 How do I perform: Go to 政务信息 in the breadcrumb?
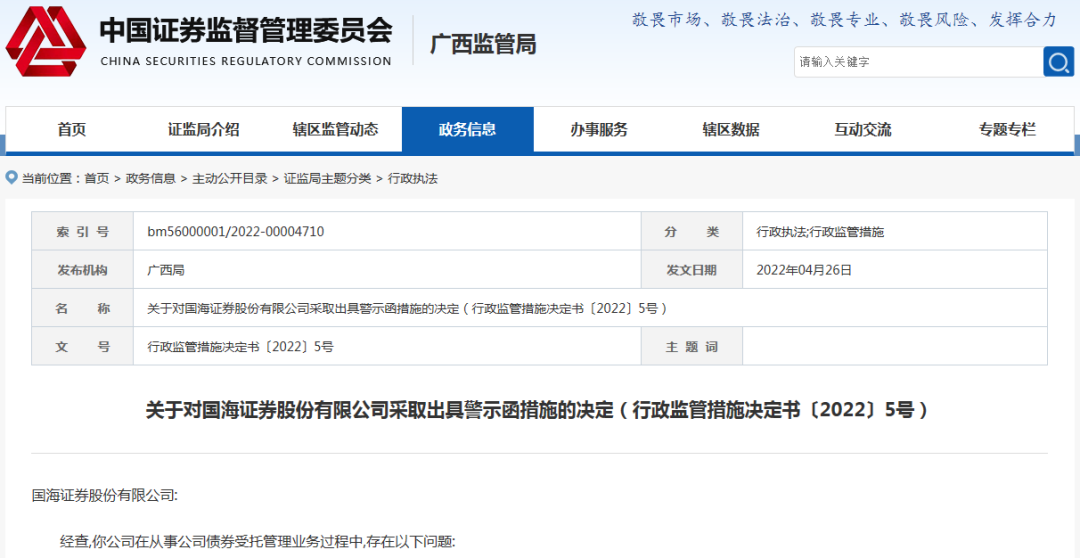150,179
